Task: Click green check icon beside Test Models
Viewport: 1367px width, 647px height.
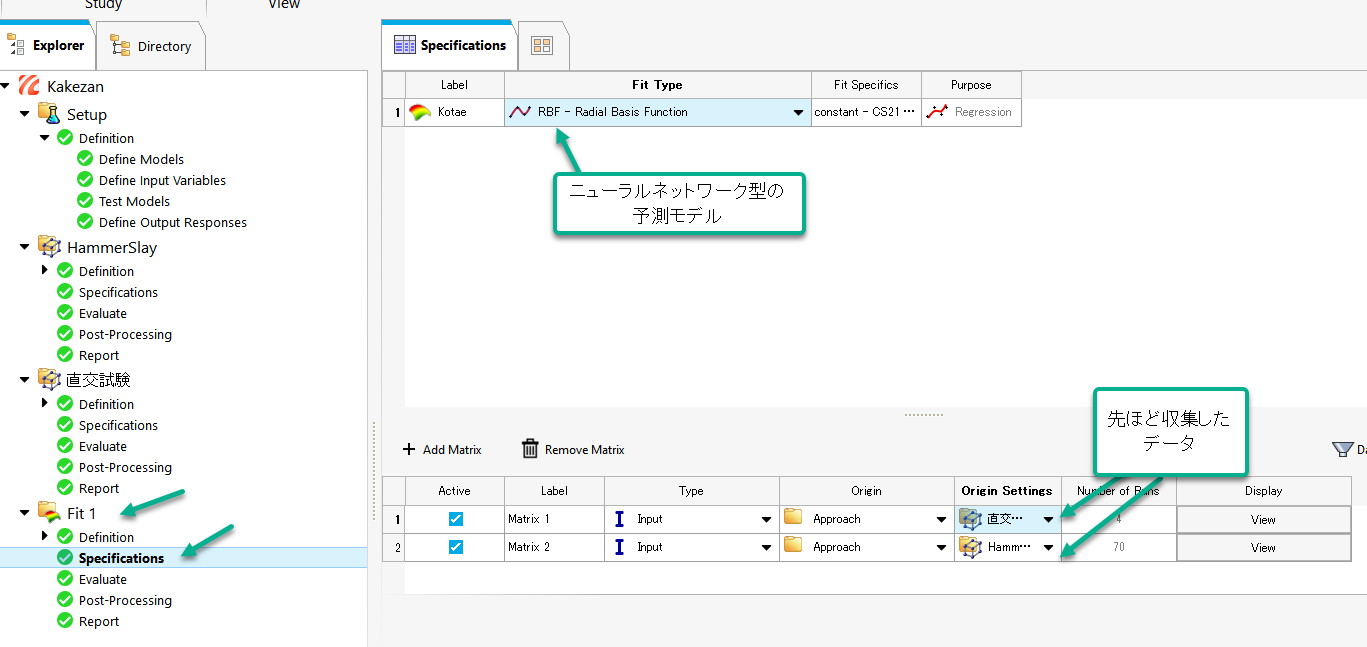Action: click(85, 201)
